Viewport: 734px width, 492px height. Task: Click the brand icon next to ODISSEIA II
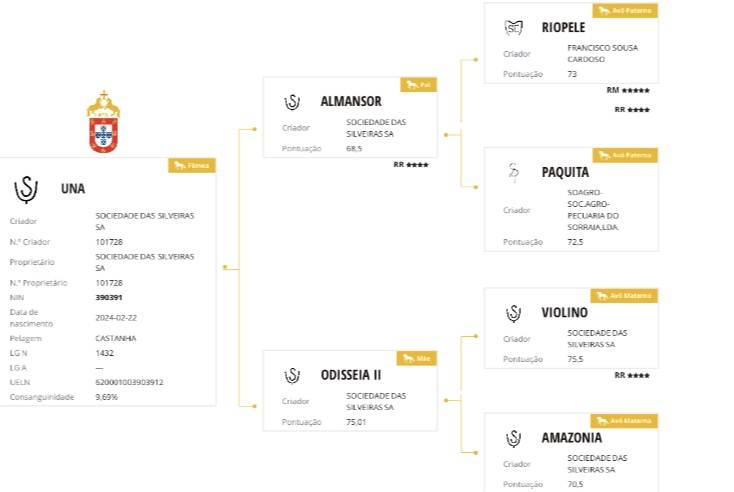[x=292, y=375]
